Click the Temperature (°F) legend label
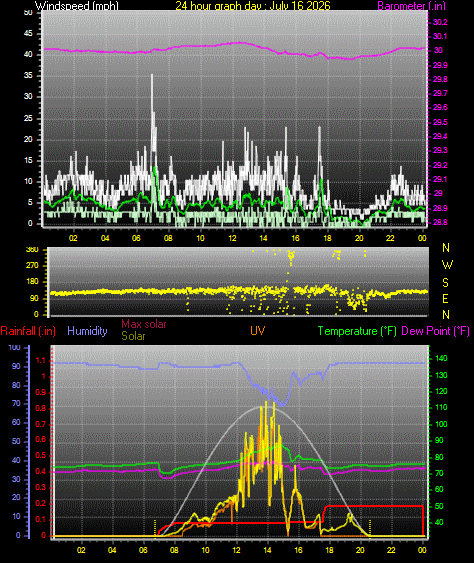The height and width of the screenshot is (563, 474). point(357,331)
